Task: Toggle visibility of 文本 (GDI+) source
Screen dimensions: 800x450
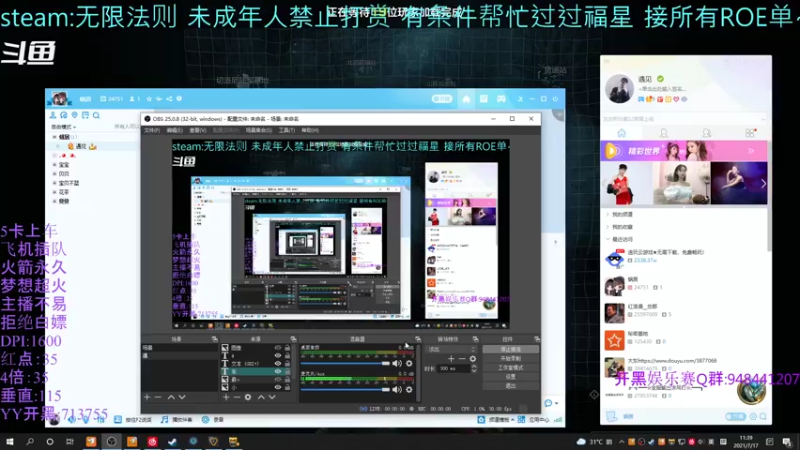Action: click(x=278, y=364)
